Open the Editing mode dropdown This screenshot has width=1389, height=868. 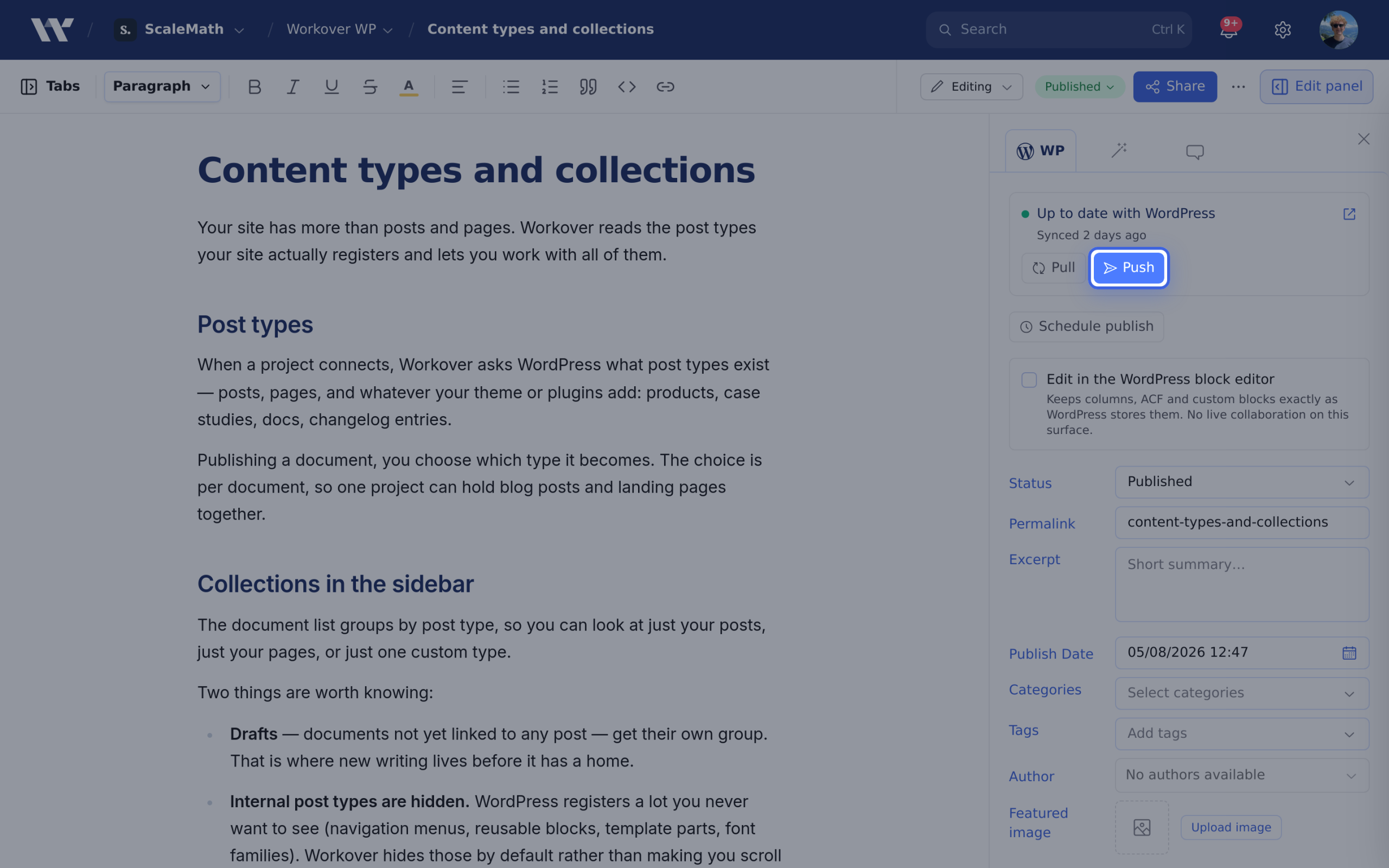pos(972,87)
